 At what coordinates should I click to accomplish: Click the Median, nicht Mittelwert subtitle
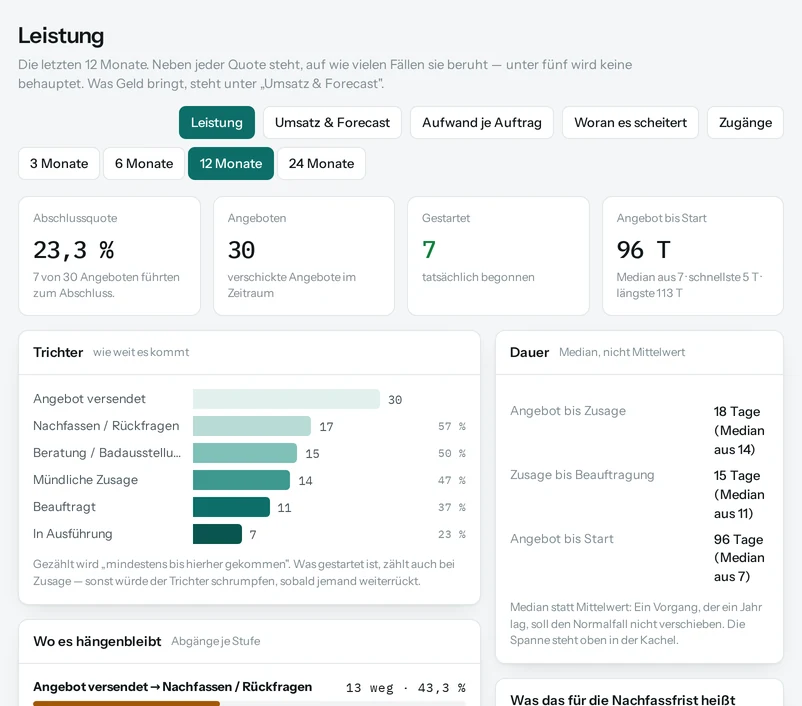622,352
